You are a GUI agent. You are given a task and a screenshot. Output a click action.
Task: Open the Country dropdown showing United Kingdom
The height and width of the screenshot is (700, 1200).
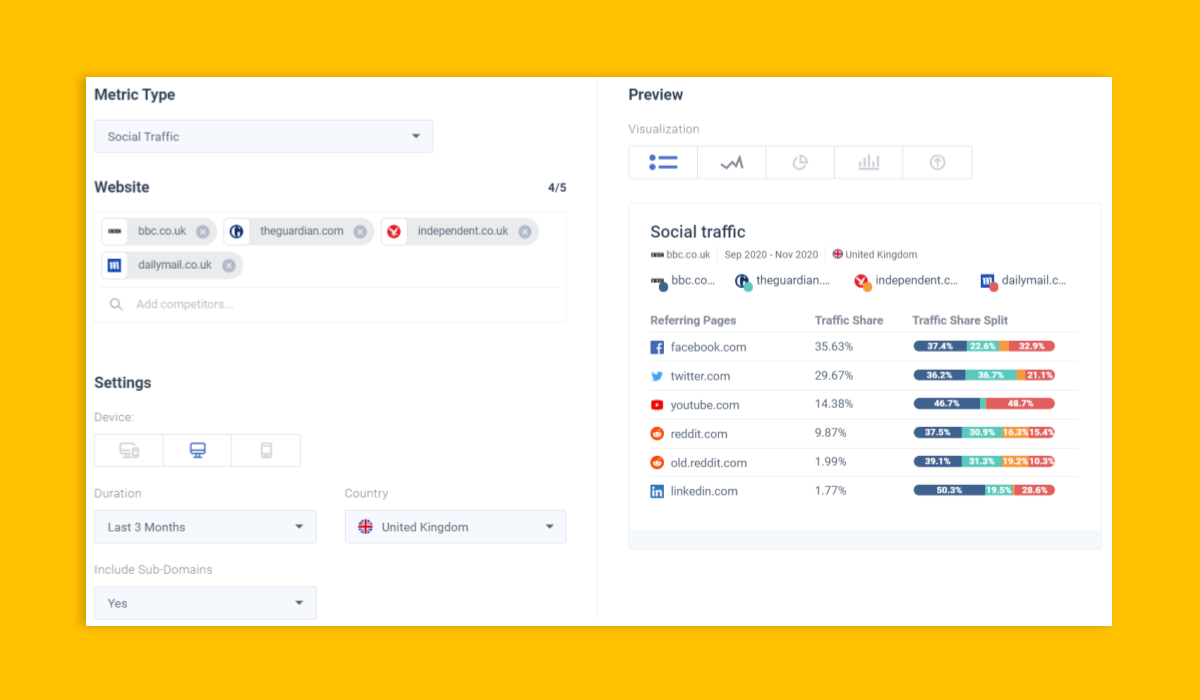[455, 526]
